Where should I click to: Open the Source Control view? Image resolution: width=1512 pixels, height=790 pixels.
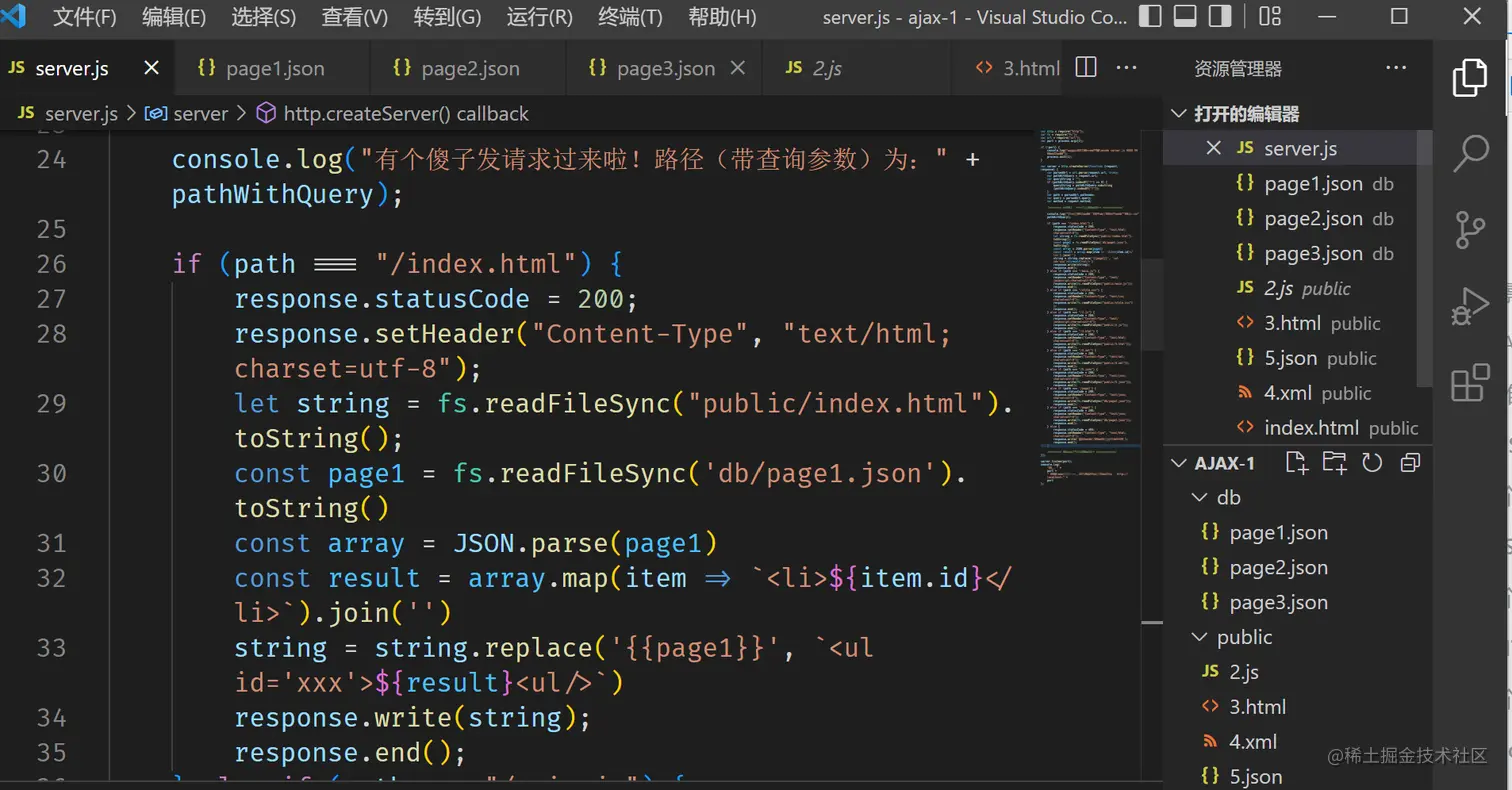pyautogui.click(x=1470, y=229)
